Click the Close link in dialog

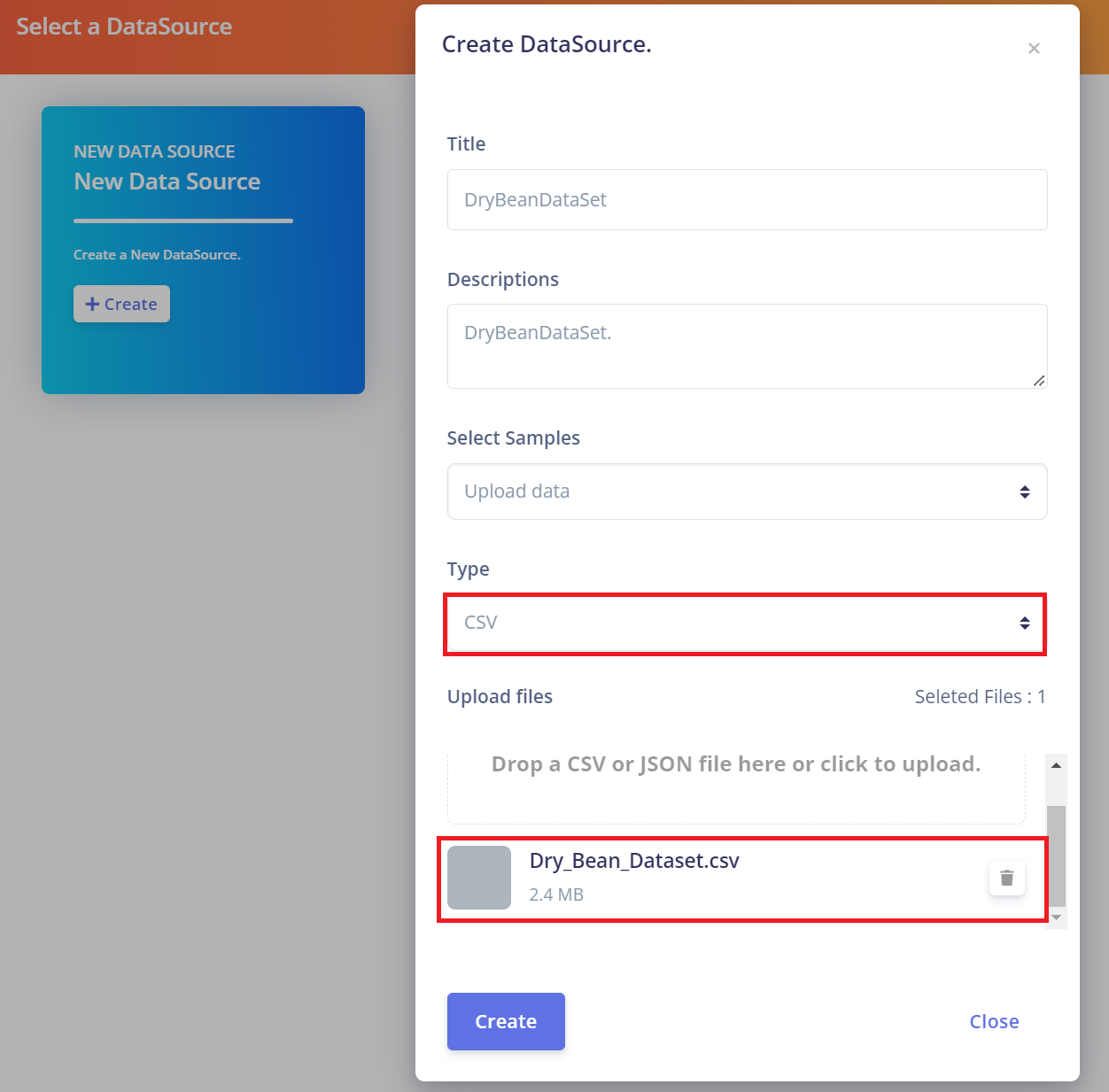[994, 1021]
